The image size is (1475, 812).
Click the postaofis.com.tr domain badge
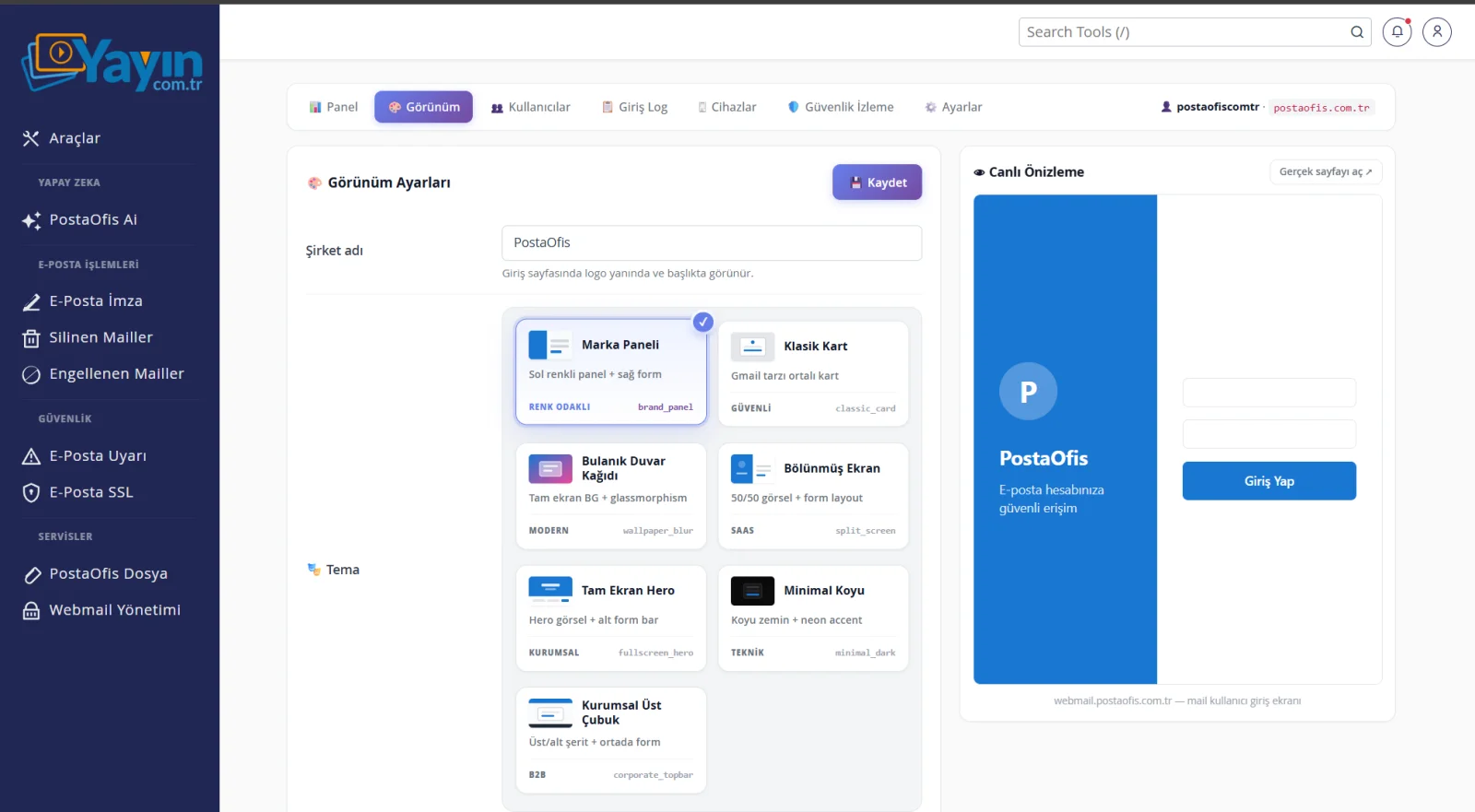(x=1321, y=108)
